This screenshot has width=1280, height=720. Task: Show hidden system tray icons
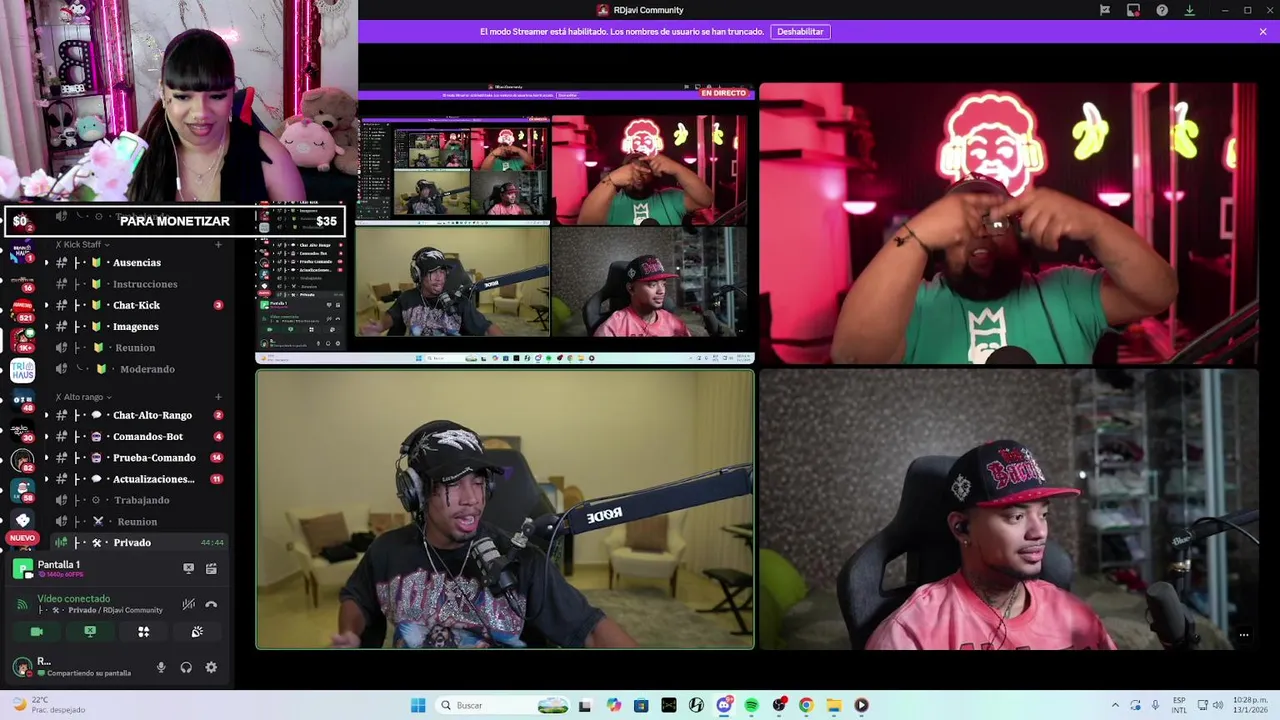pos(1115,705)
